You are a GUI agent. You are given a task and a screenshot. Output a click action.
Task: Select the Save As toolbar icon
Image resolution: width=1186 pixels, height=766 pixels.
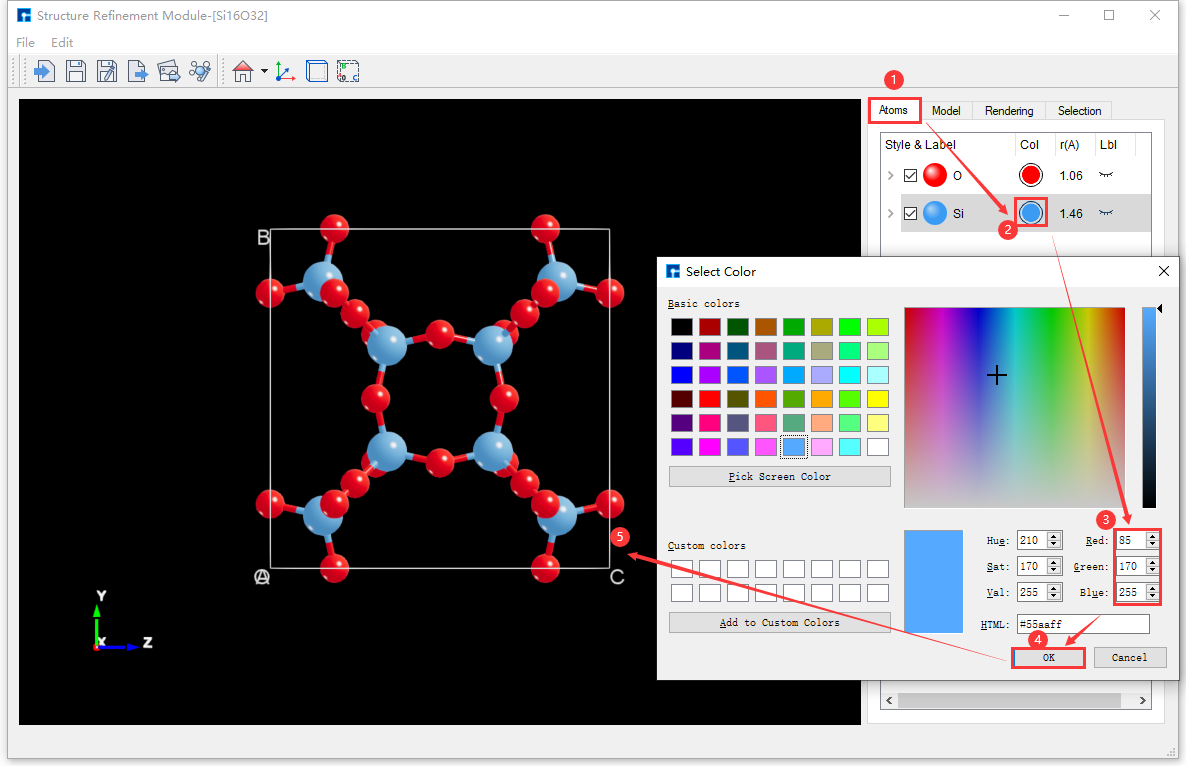point(107,70)
